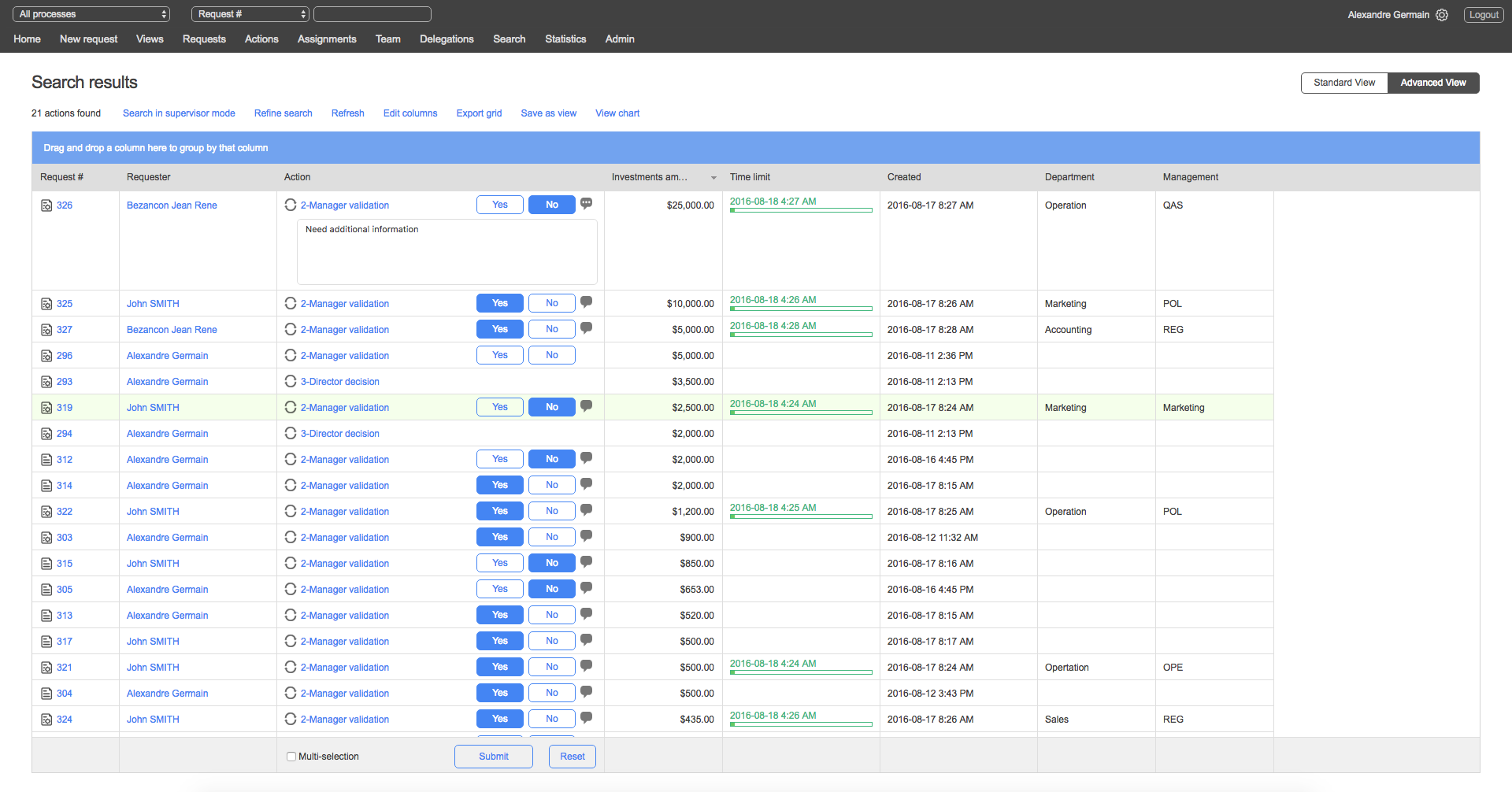Click the Export grid link
Screen dimensions: 1512x792
[x=478, y=113]
